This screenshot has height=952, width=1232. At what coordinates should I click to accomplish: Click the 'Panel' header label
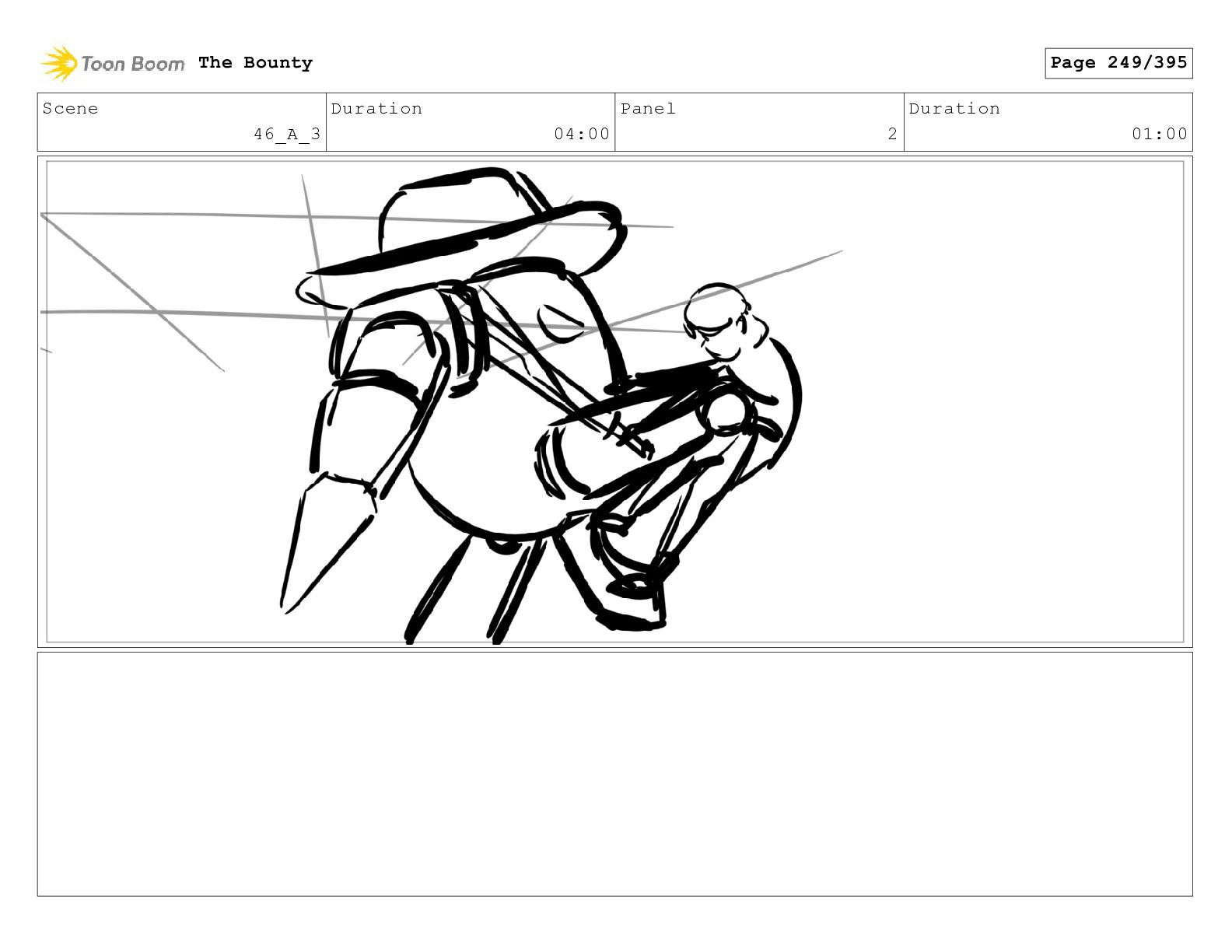coord(648,109)
